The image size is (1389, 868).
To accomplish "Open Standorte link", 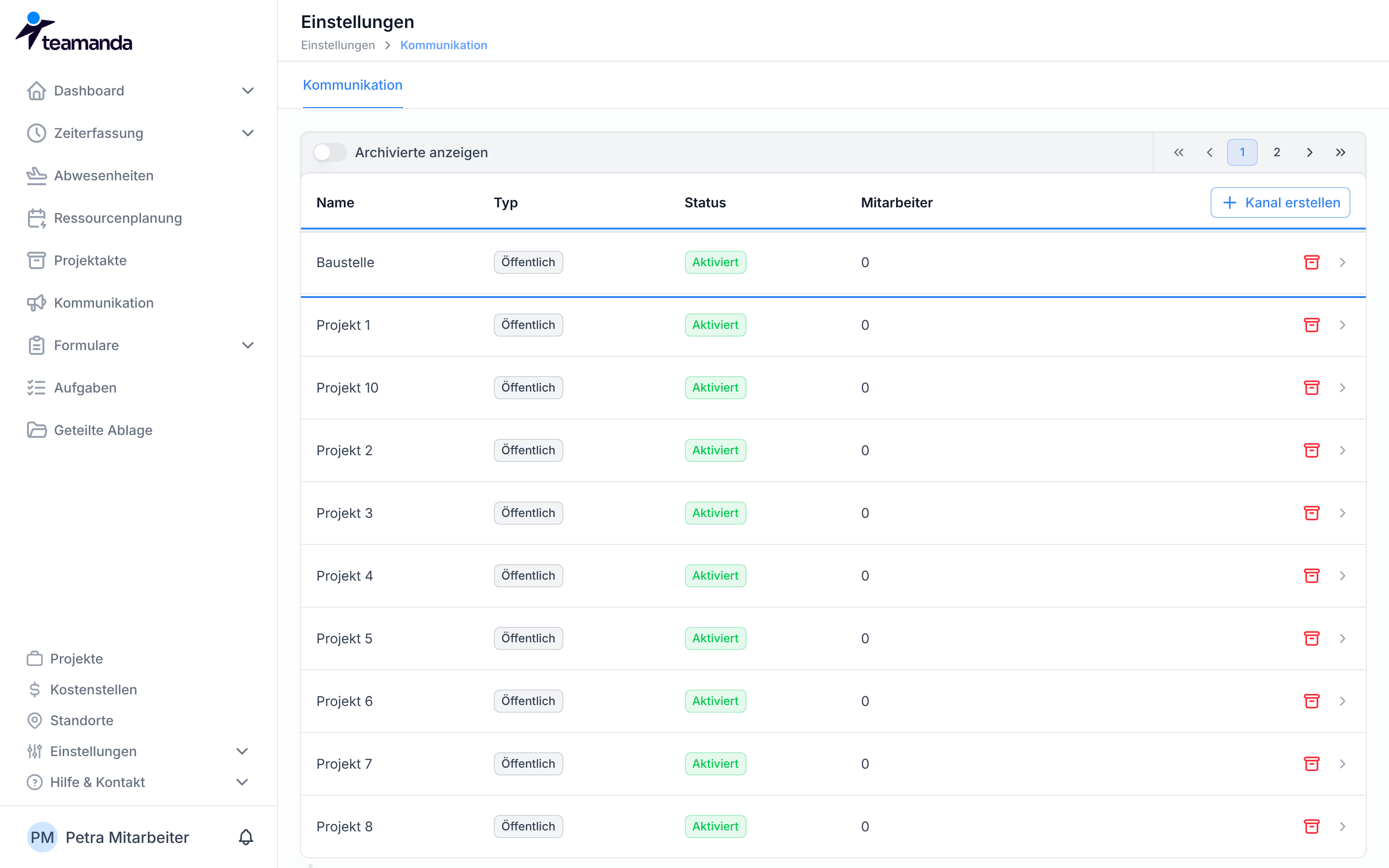I will point(70,720).
